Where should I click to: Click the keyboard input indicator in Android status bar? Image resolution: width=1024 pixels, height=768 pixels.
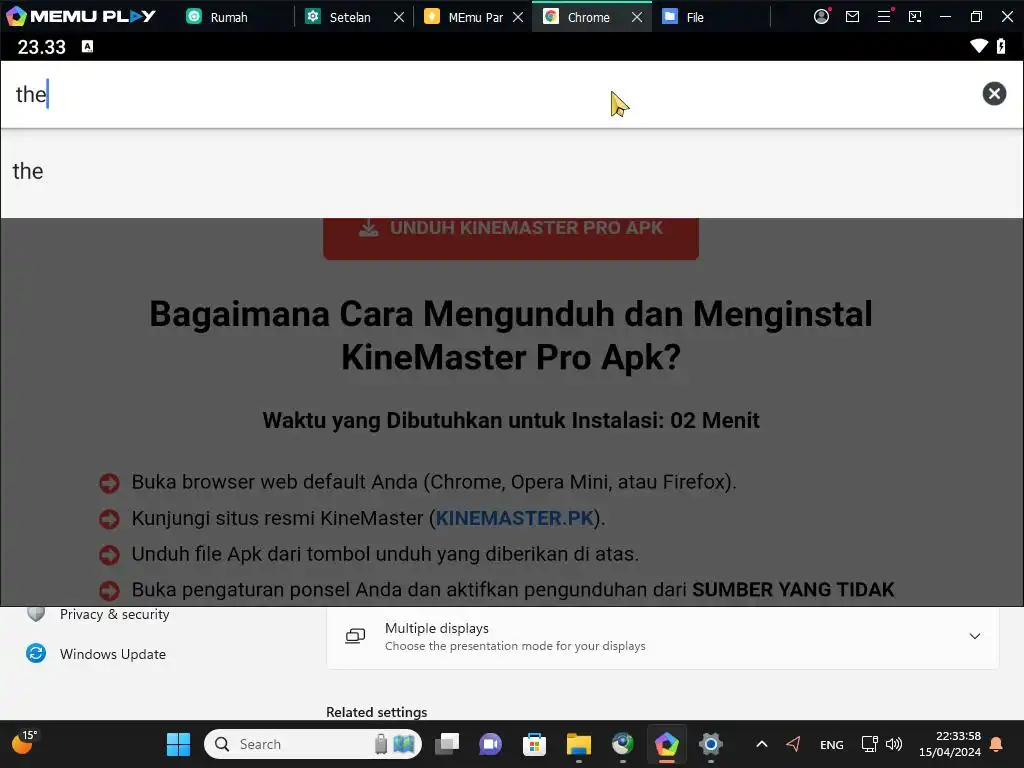(87, 46)
